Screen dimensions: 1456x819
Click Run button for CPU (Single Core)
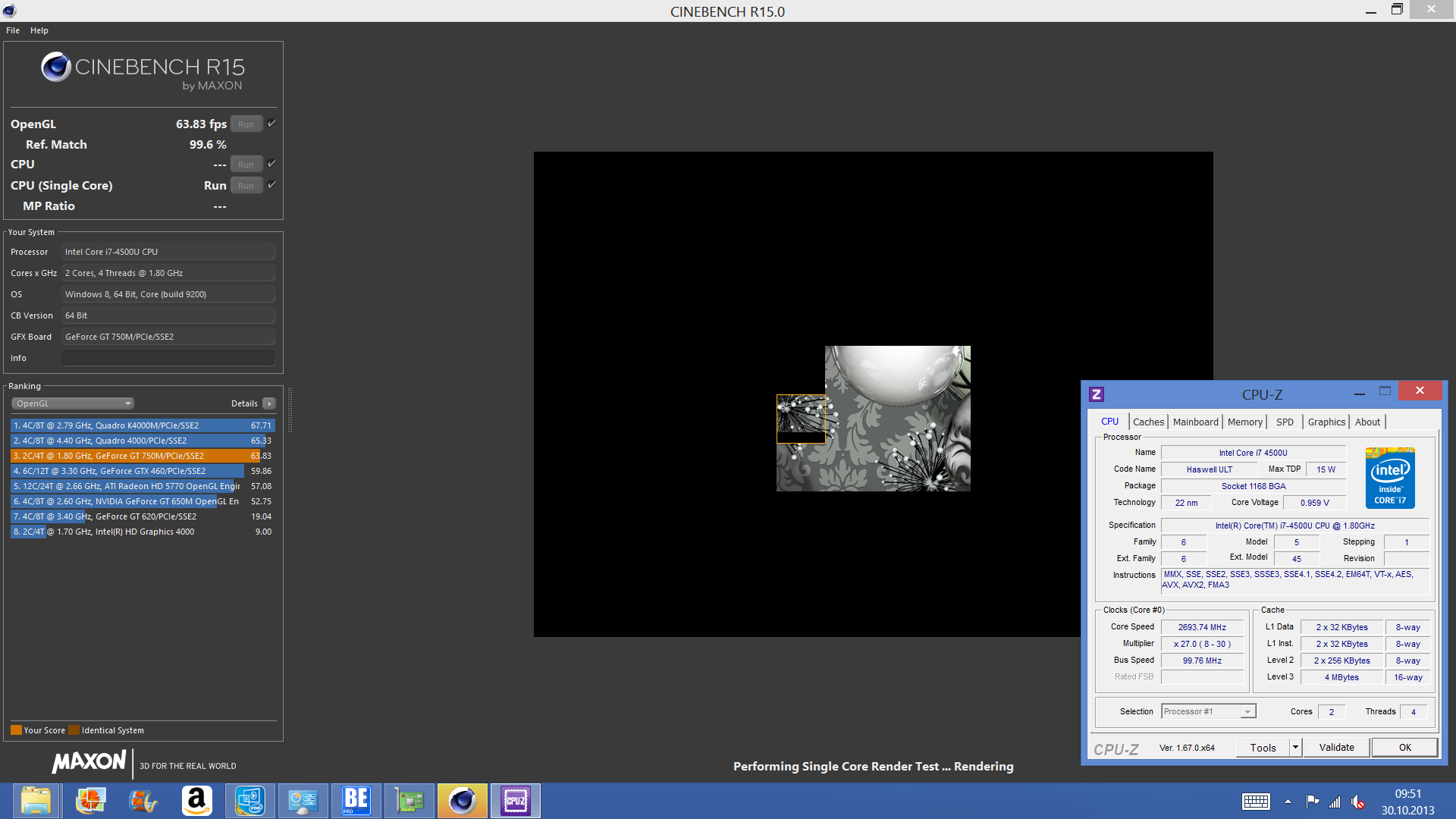(246, 186)
